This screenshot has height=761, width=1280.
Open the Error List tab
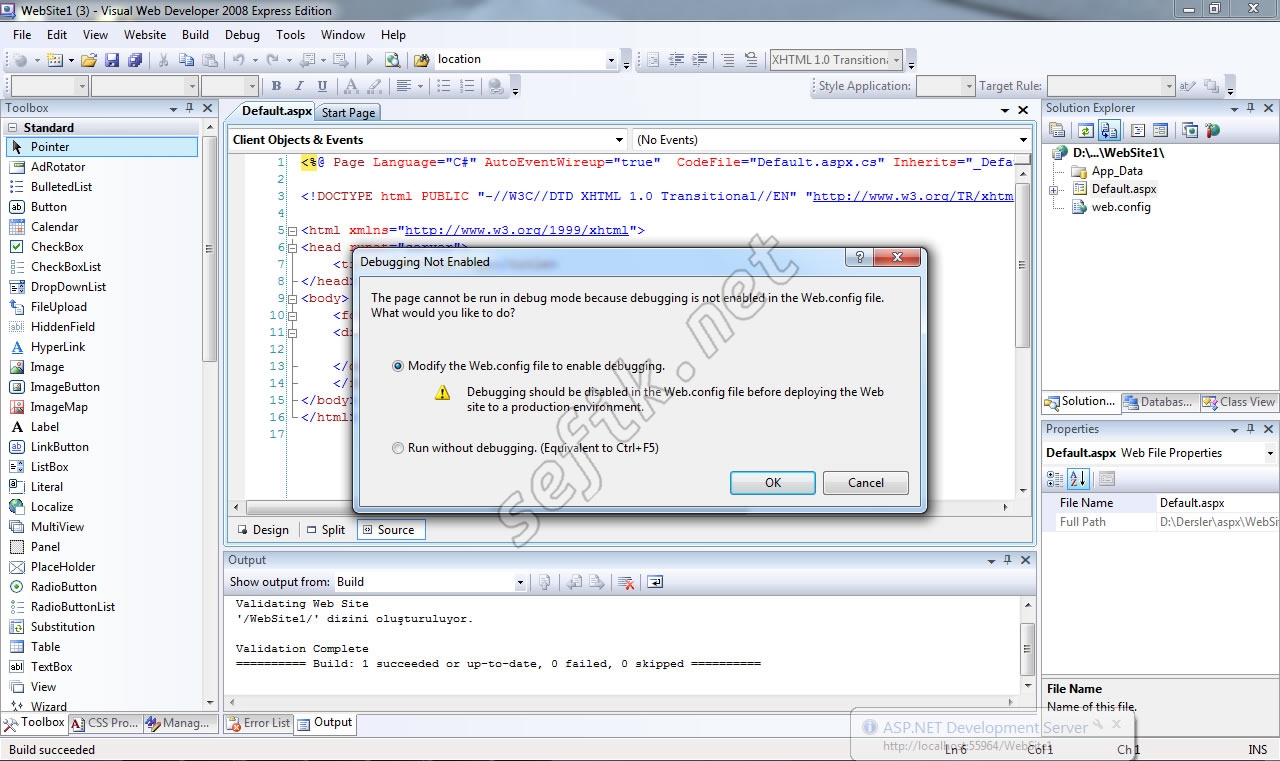(258, 723)
